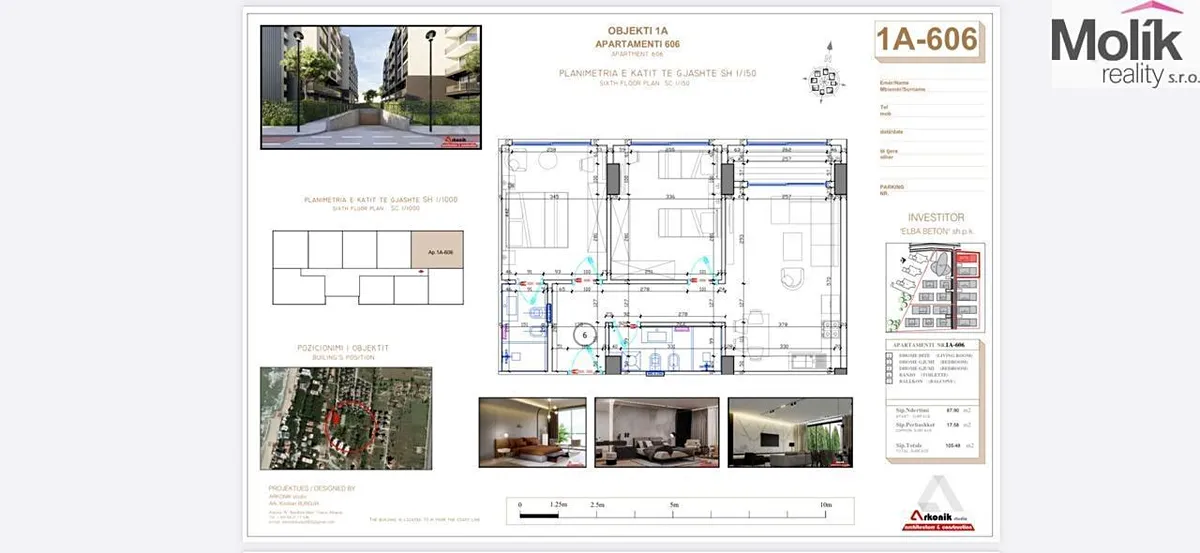The image size is (1200, 553).
Task: Click the 5m mark on scale bar
Action: point(672,506)
